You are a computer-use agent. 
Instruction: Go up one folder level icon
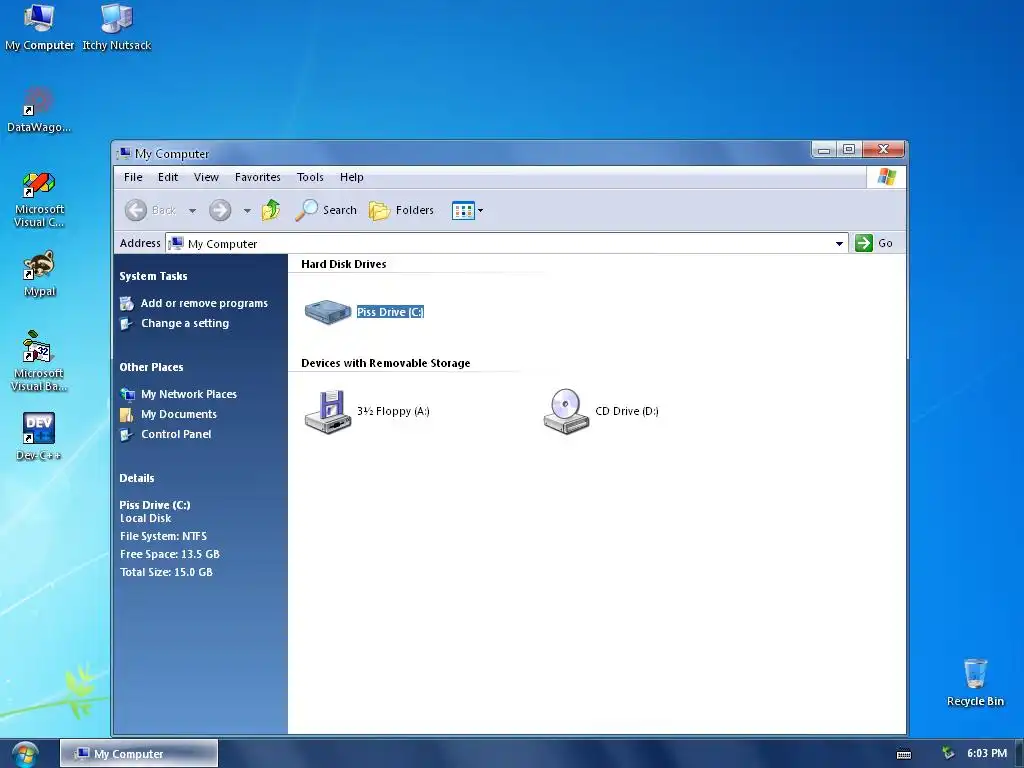tap(271, 210)
